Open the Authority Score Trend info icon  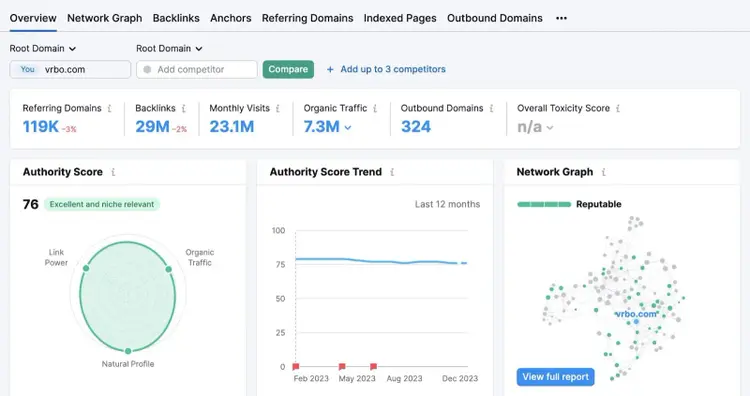(392, 172)
